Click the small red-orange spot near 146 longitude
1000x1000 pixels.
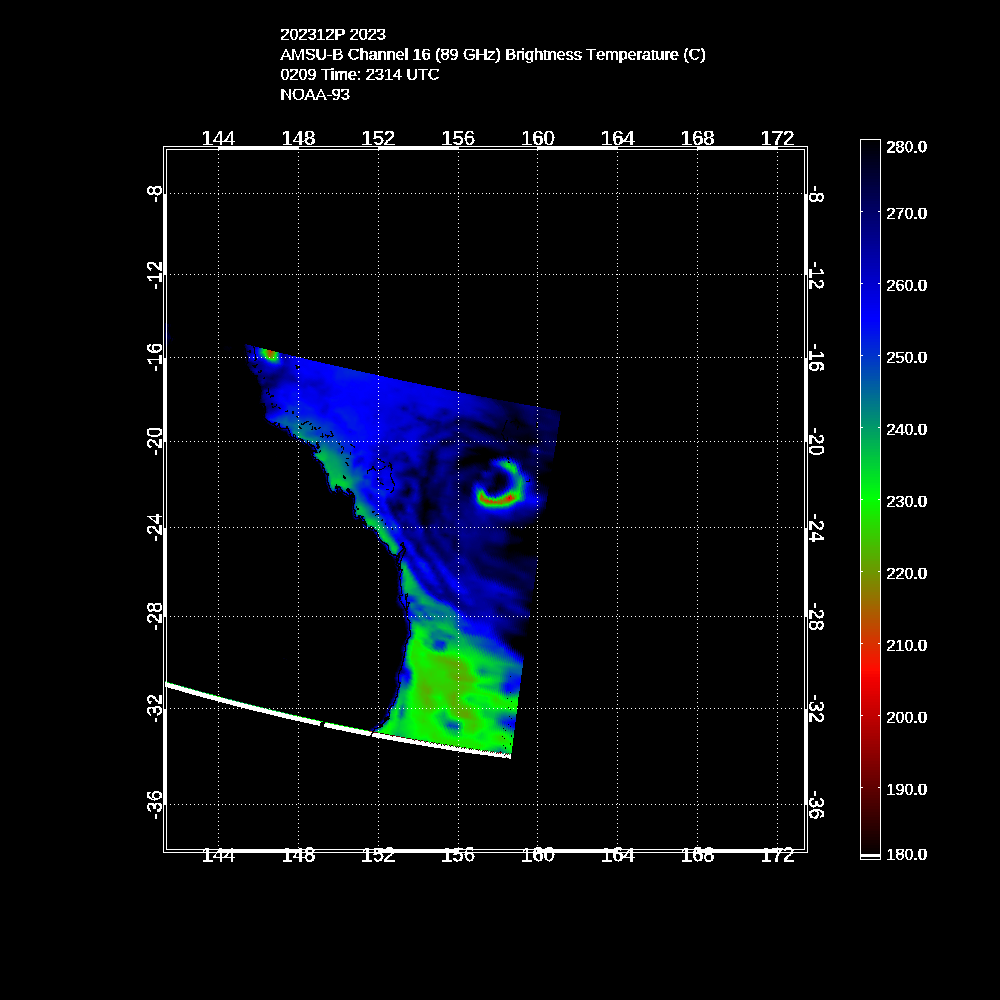pos(269,353)
